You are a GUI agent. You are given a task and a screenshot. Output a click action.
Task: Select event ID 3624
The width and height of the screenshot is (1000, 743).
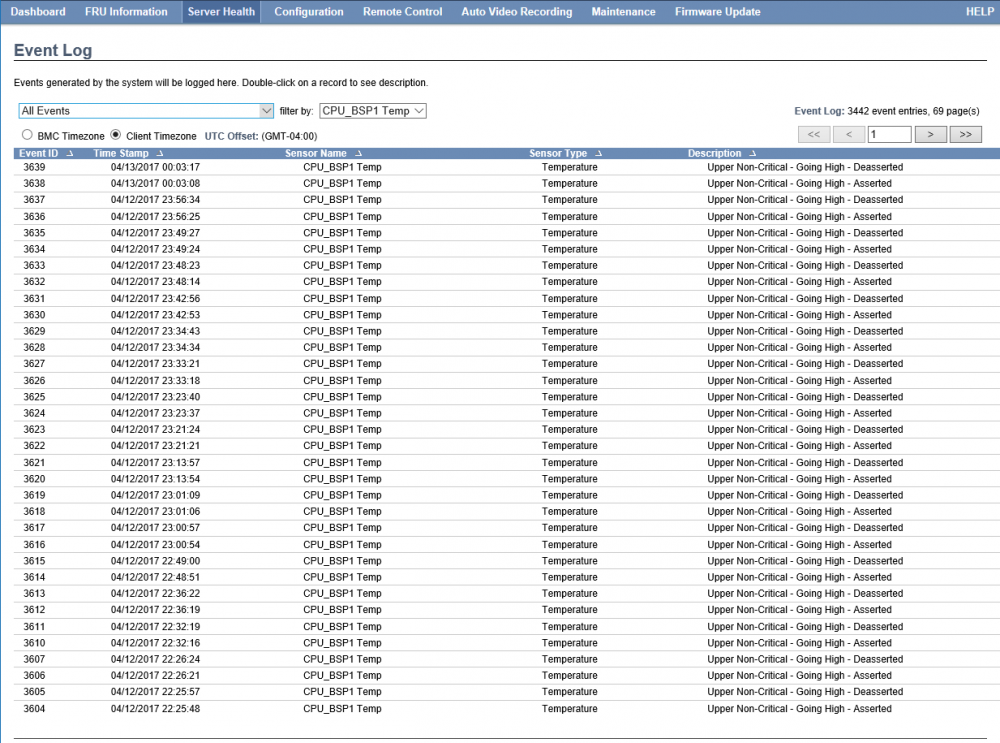(x=34, y=413)
